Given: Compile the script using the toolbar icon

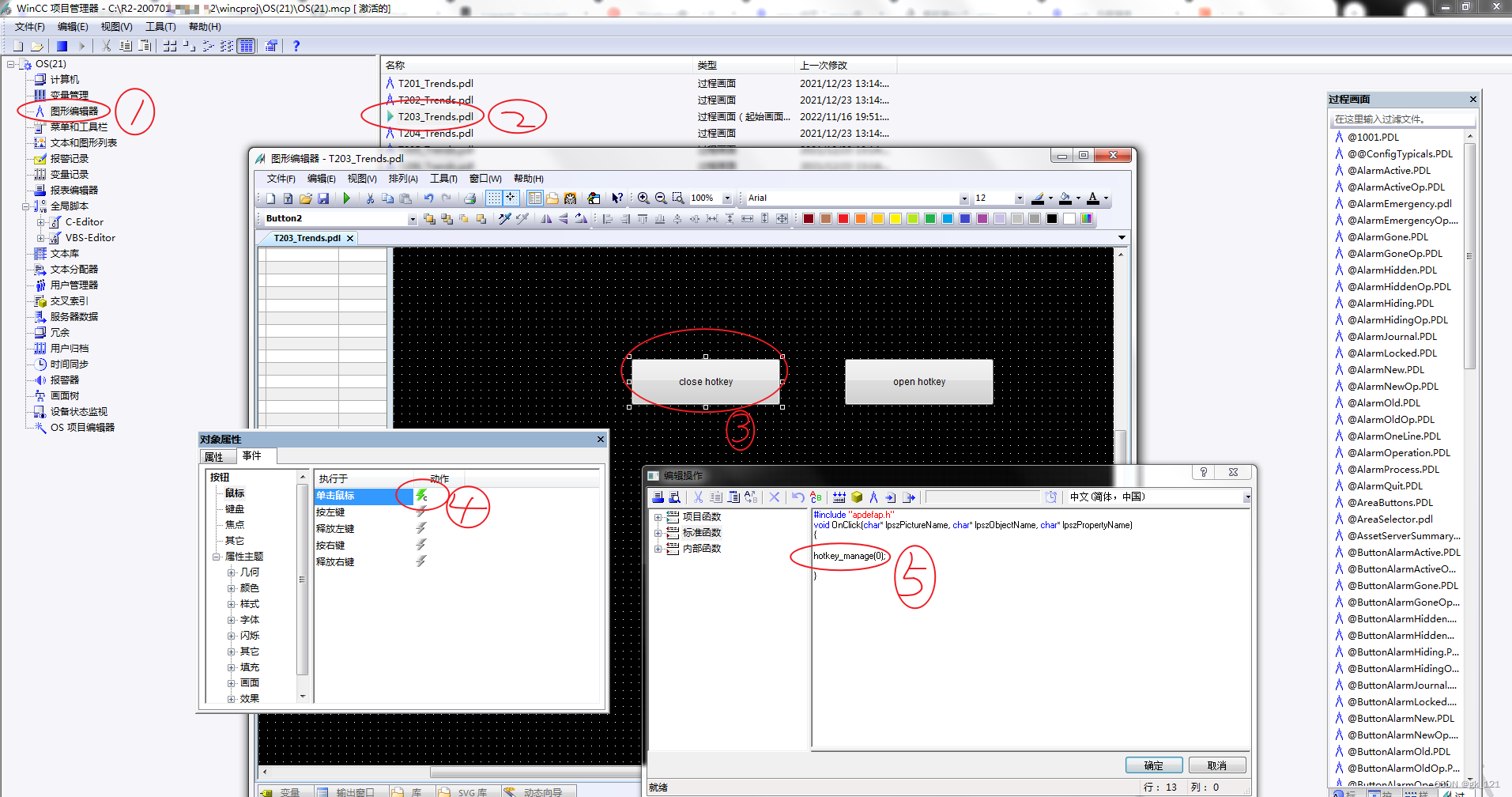Looking at the screenshot, I should [x=839, y=497].
